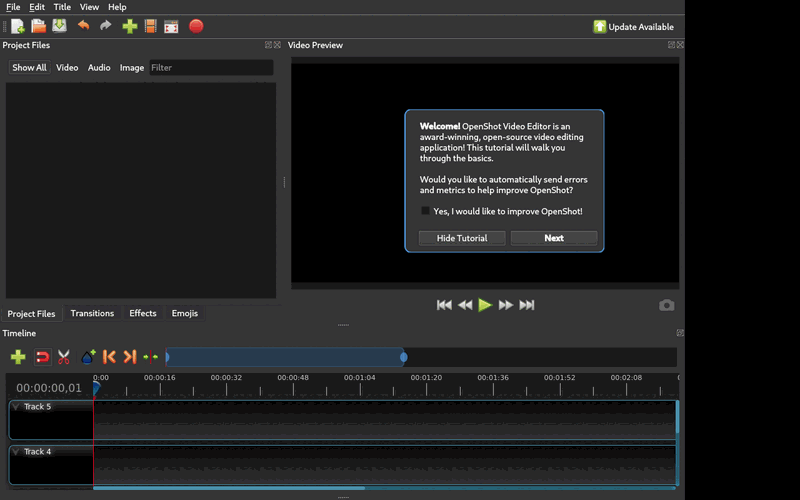The width and height of the screenshot is (800, 500).
Task: Select the Show All filter
Action: click(29, 67)
